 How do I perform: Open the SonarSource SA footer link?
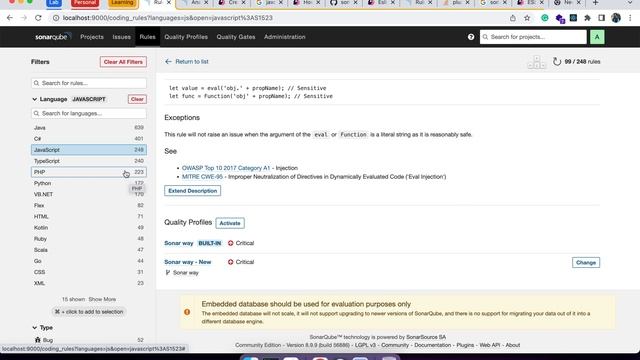(426, 337)
